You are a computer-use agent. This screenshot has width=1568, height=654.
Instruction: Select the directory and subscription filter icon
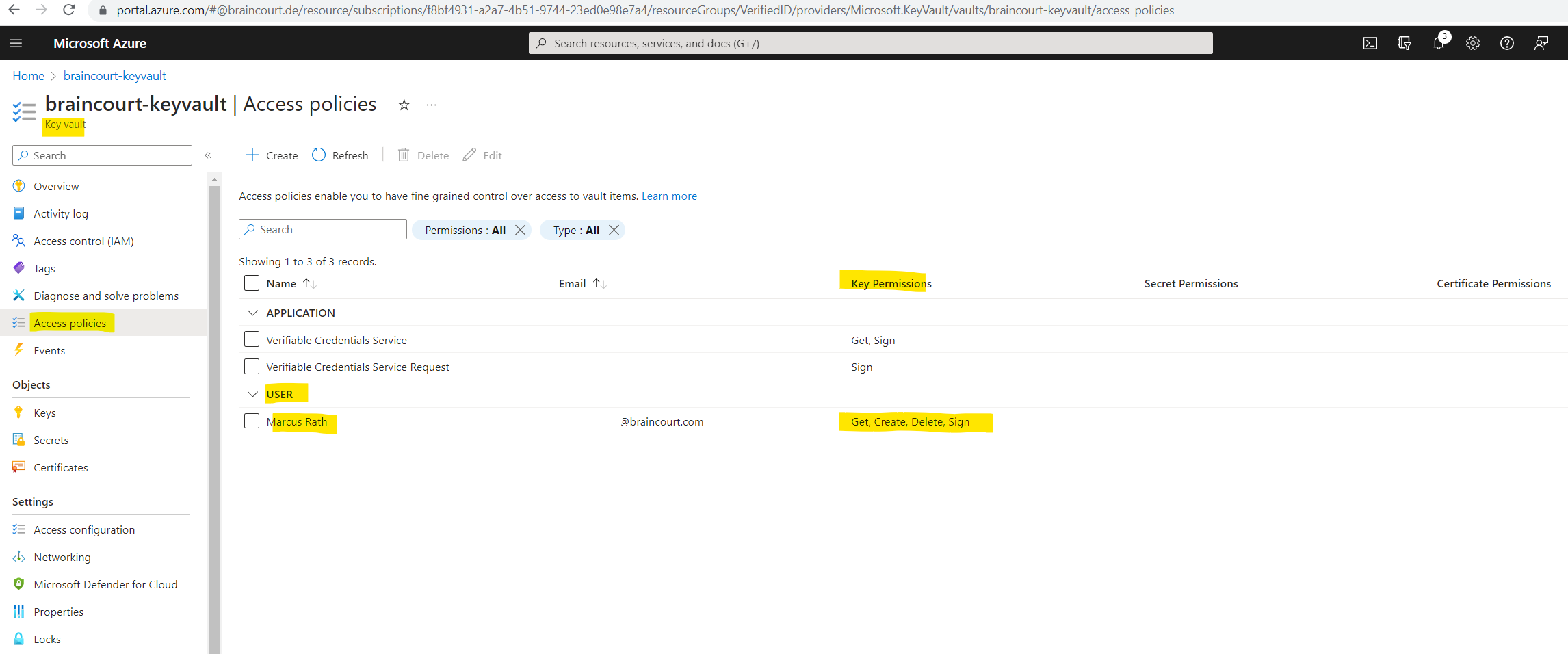pyautogui.click(x=1404, y=42)
